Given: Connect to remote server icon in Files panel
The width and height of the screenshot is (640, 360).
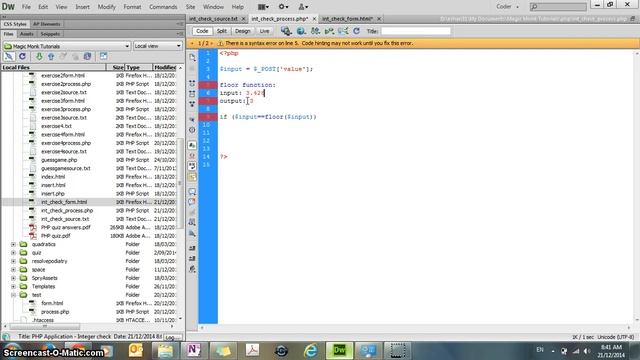Looking at the screenshot, I should tap(9, 56).
